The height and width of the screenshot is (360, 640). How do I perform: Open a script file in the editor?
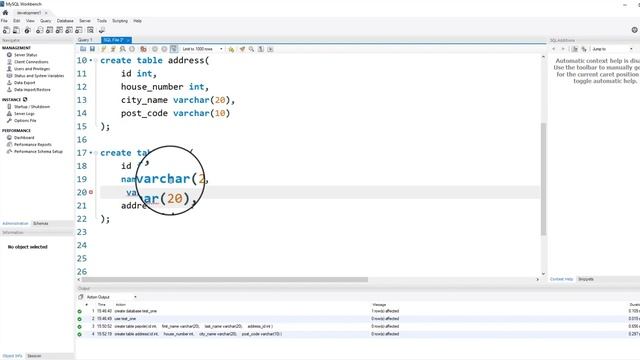[x=83, y=49]
